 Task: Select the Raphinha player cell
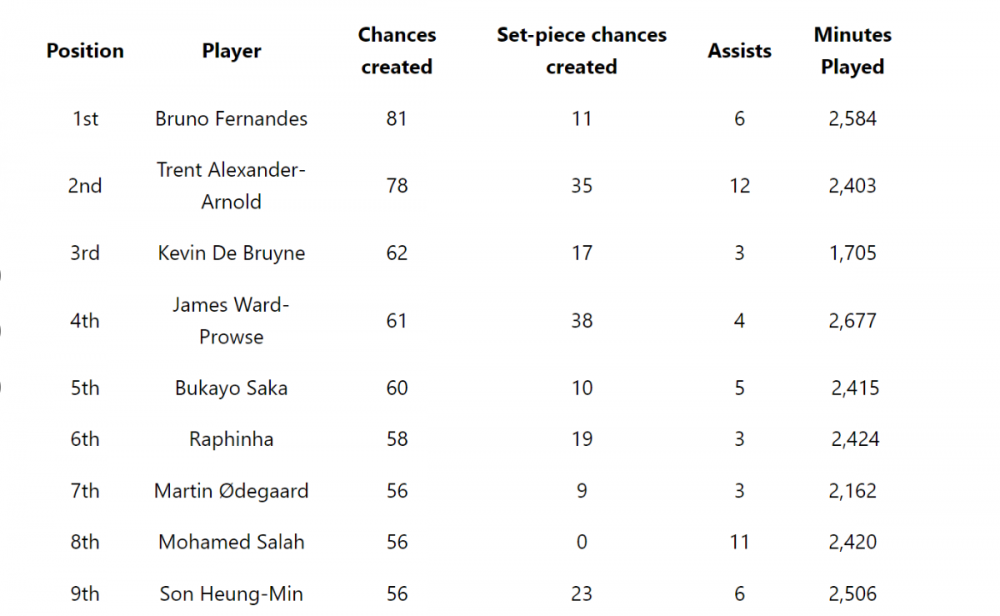[x=231, y=439]
